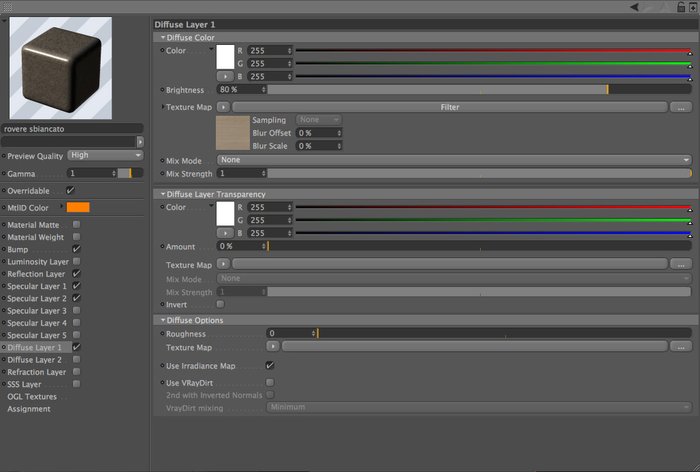Image resolution: width=700 pixels, height=472 pixels.
Task: Enable the Diffuse Layer 2 checkbox
Action: [x=76, y=359]
